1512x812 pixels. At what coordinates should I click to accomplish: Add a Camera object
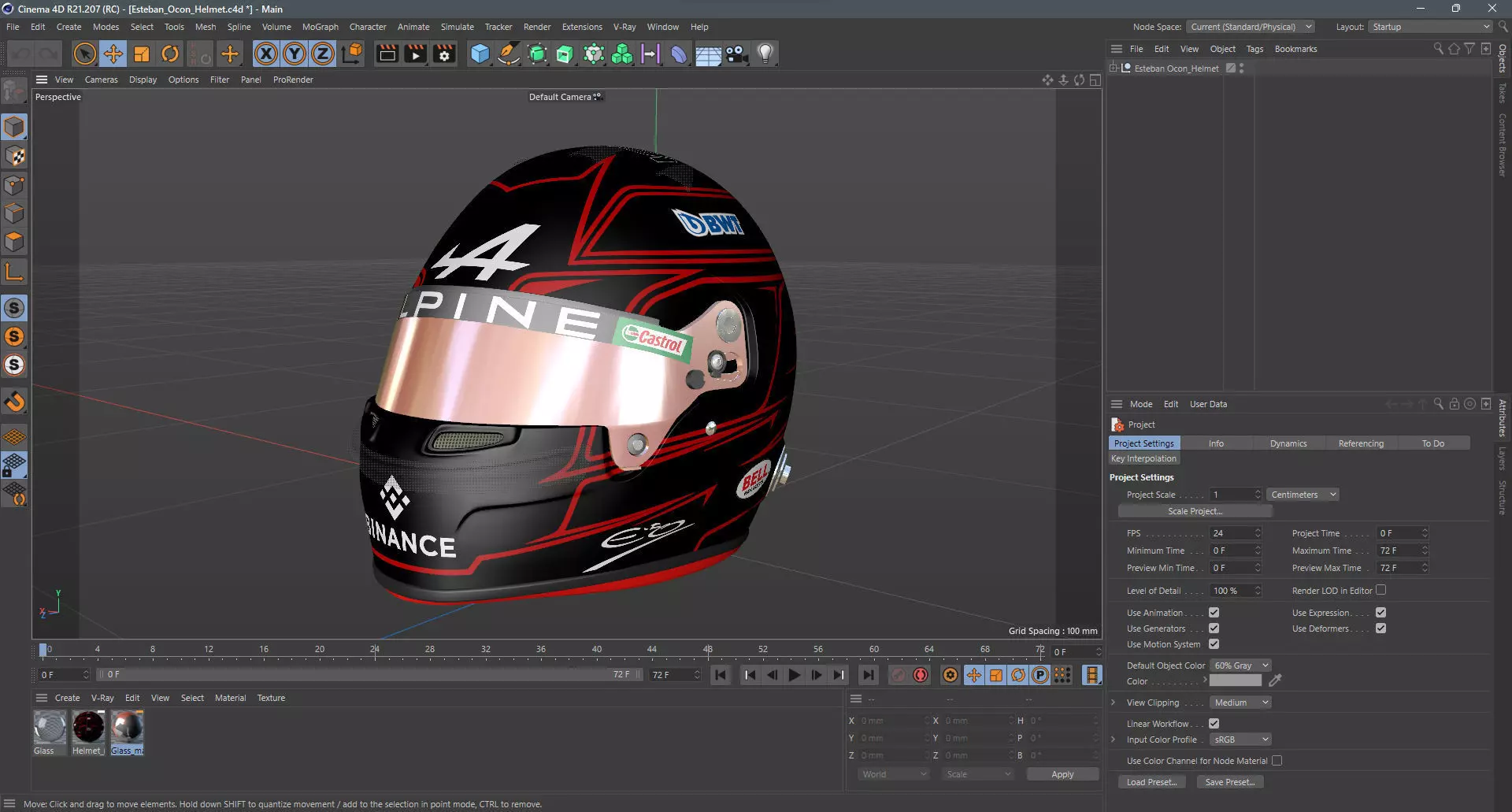pos(736,54)
